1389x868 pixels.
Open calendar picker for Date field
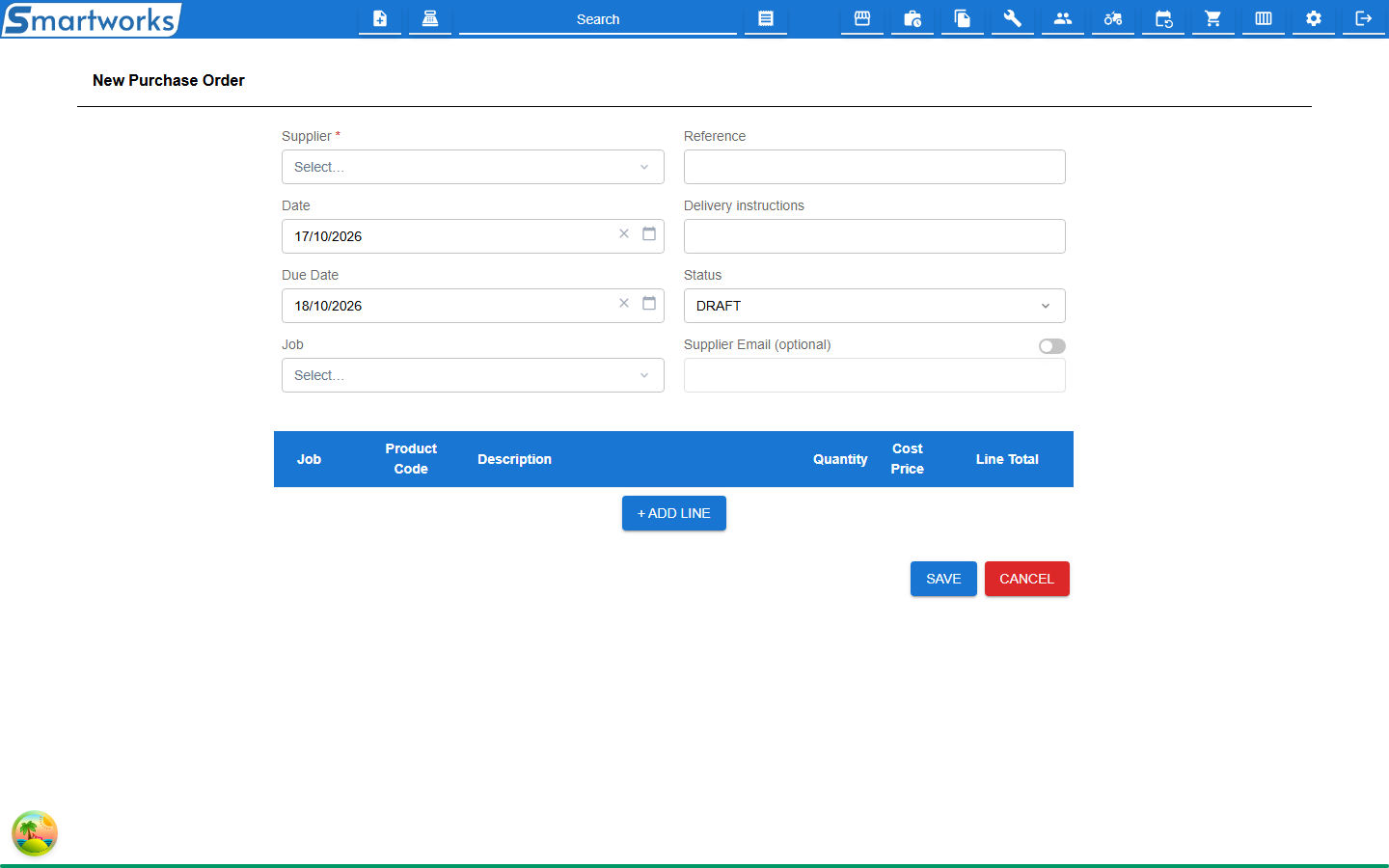[x=649, y=234]
